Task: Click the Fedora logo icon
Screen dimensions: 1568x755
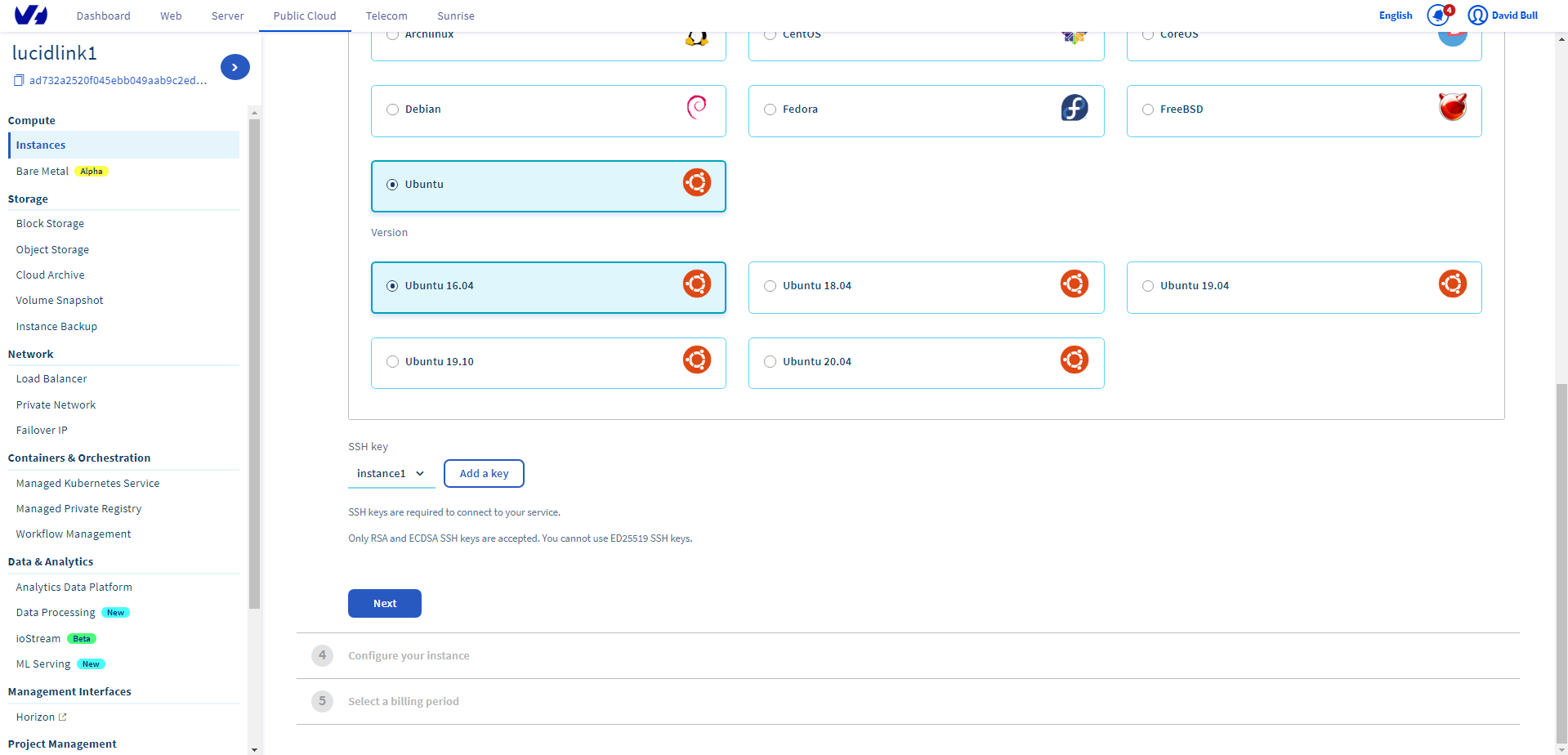Action: click(x=1074, y=108)
